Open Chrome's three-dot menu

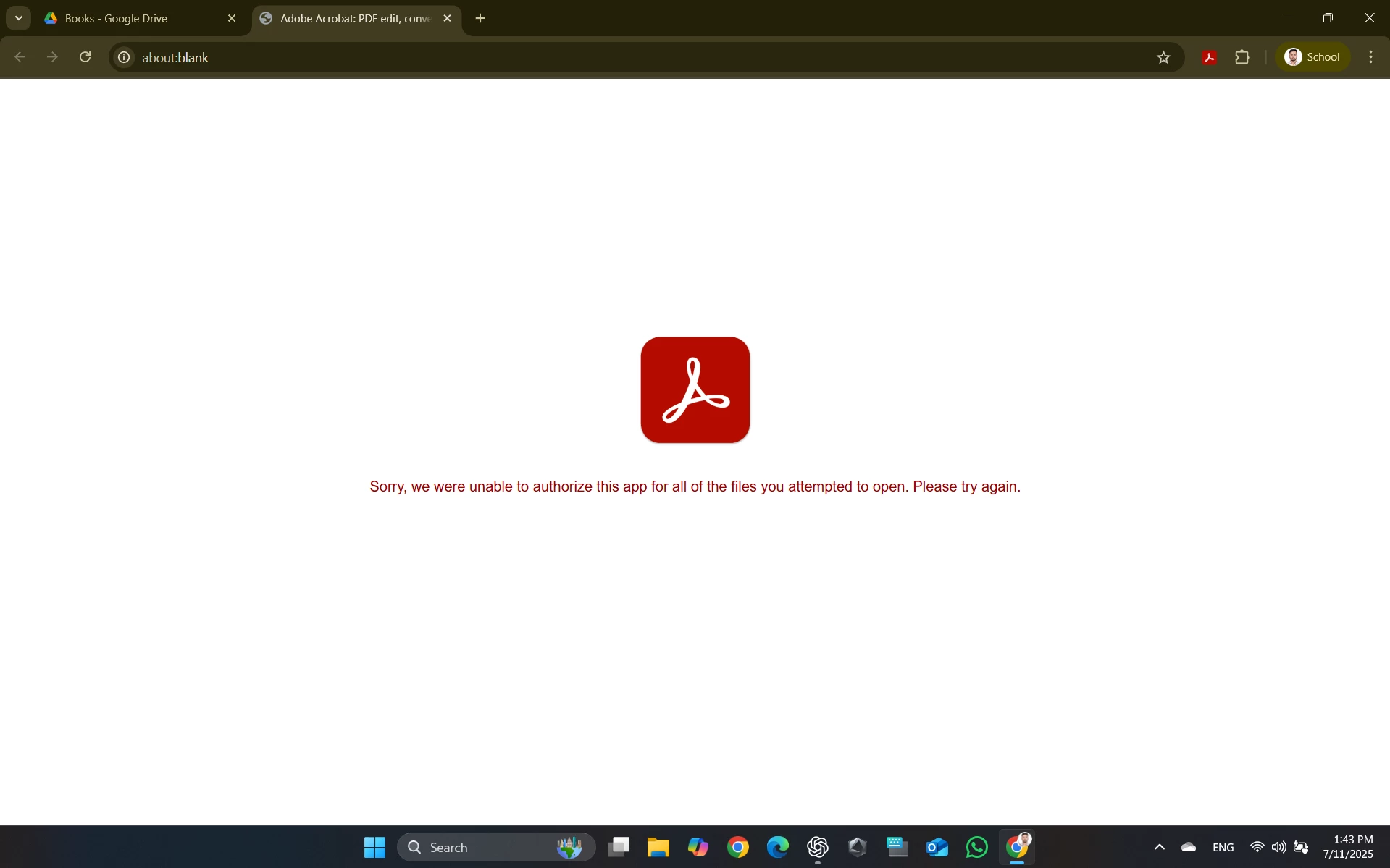tap(1370, 57)
